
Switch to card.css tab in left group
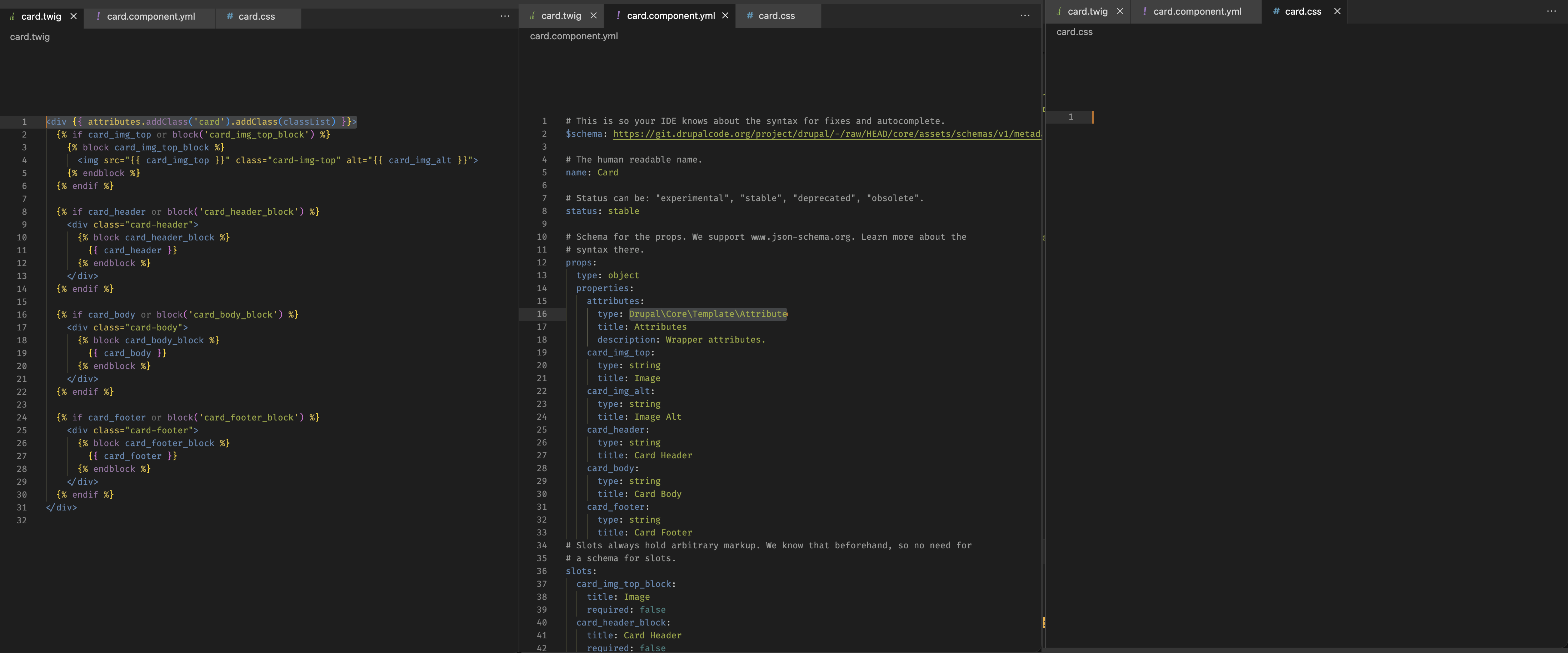coord(256,16)
